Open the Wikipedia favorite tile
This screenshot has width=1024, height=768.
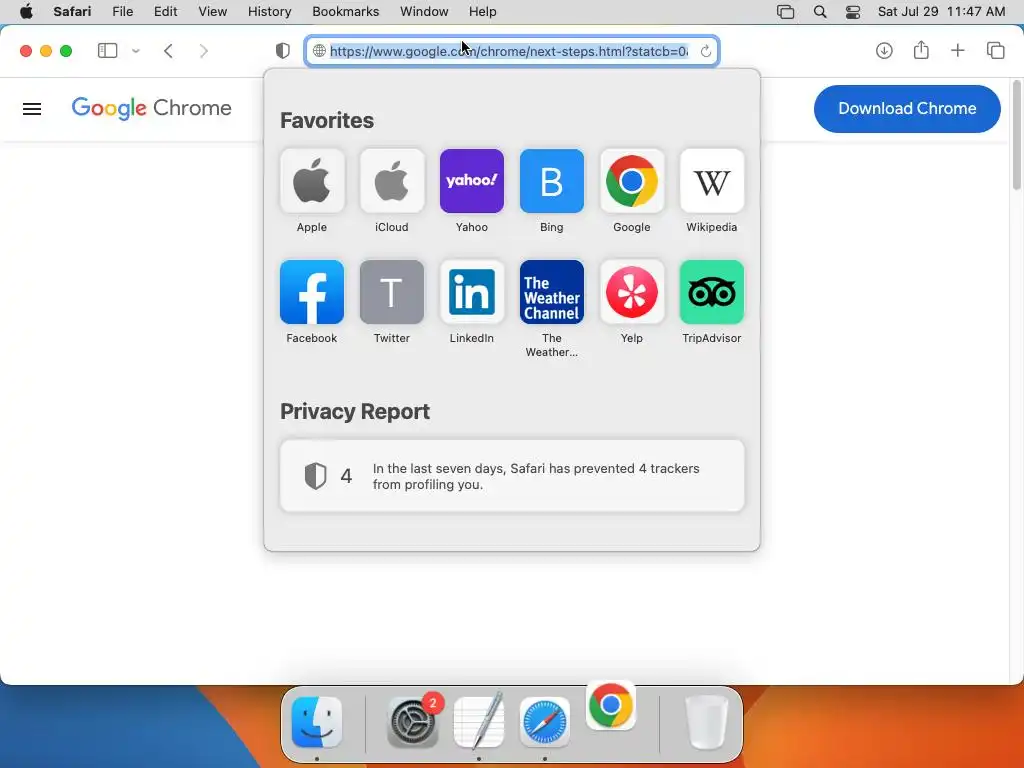[712, 181]
